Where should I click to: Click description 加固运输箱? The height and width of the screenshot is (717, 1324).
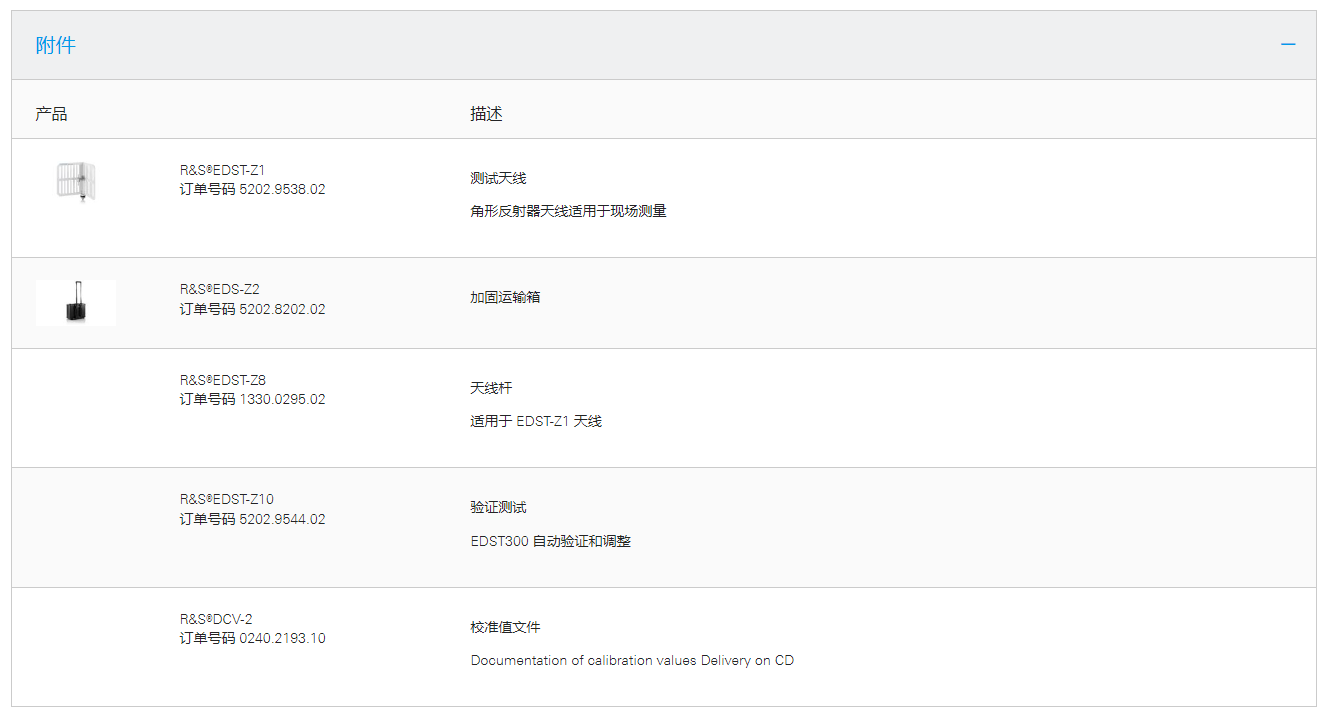(x=505, y=297)
